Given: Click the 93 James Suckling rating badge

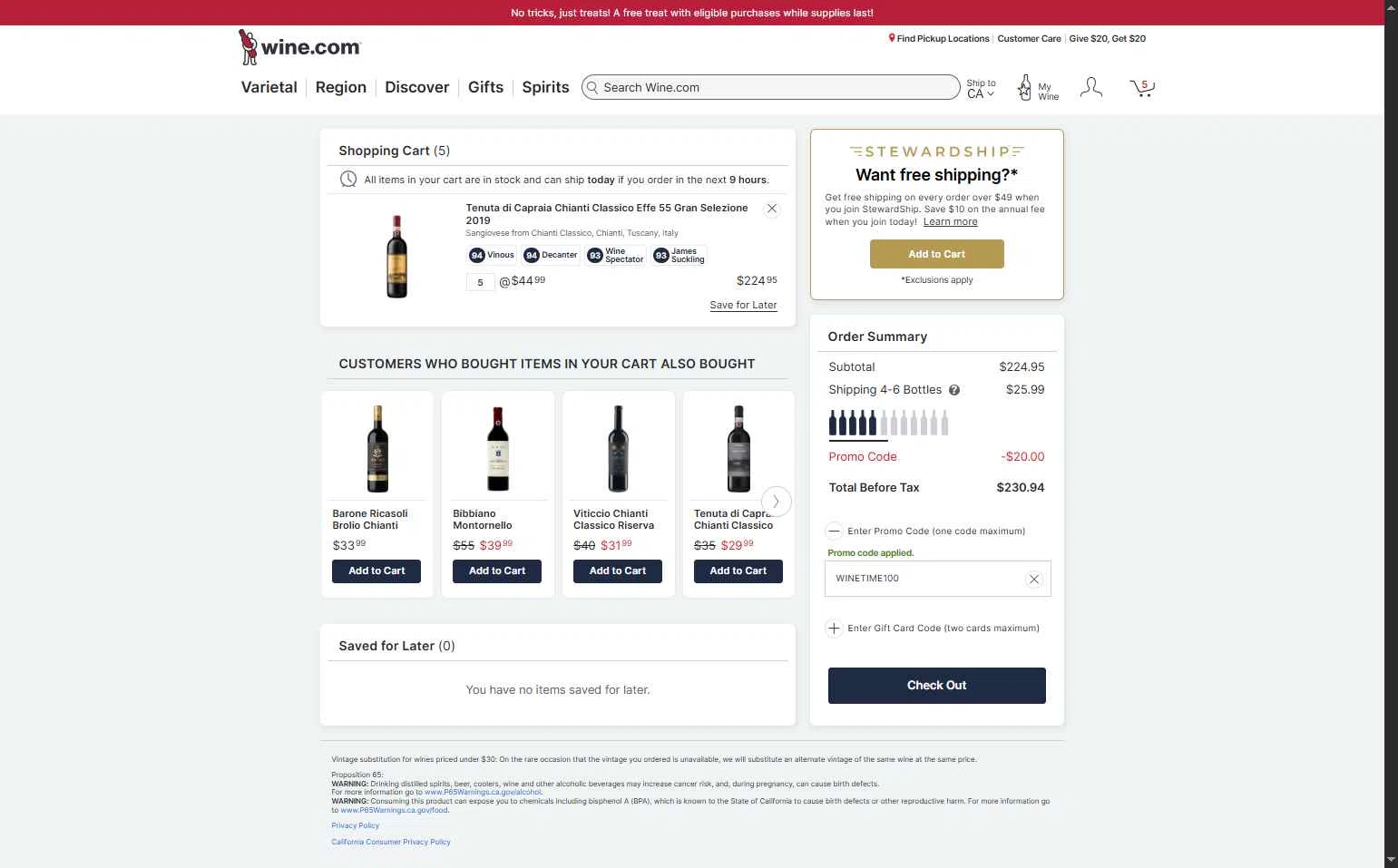Looking at the screenshot, I should click(x=679, y=255).
